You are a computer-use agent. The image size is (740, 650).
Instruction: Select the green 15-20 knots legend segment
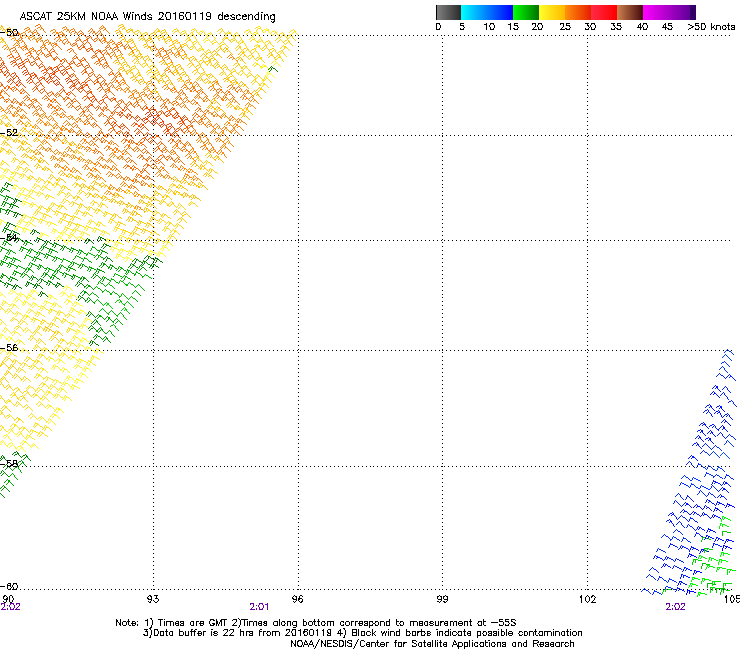coord(526,12)
